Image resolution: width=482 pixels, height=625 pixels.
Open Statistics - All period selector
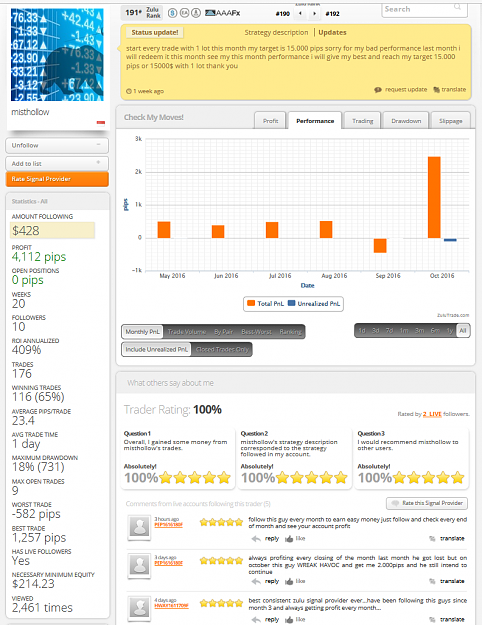tap(57, 201)
